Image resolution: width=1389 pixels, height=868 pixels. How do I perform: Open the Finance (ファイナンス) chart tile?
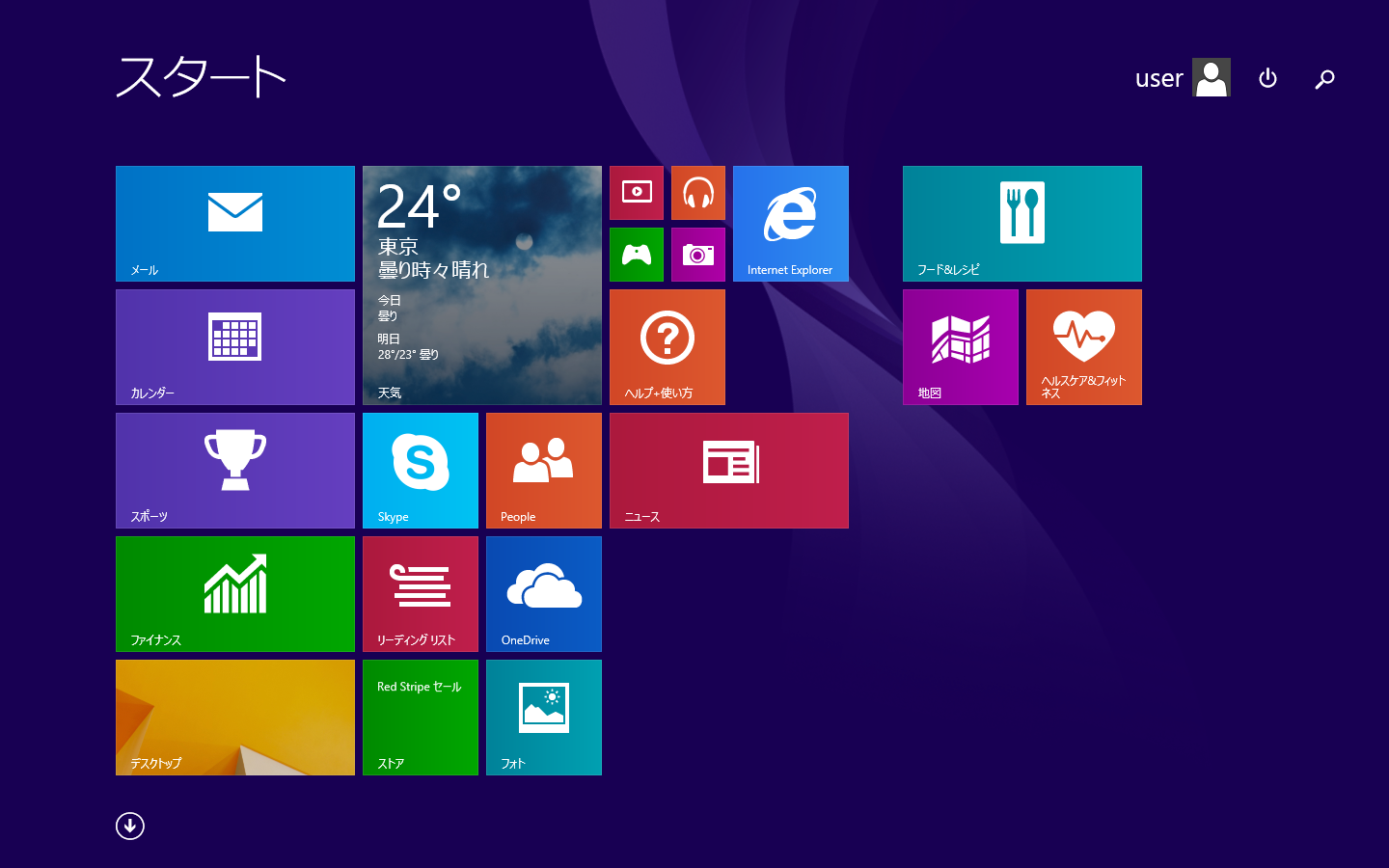coord(235,594)
